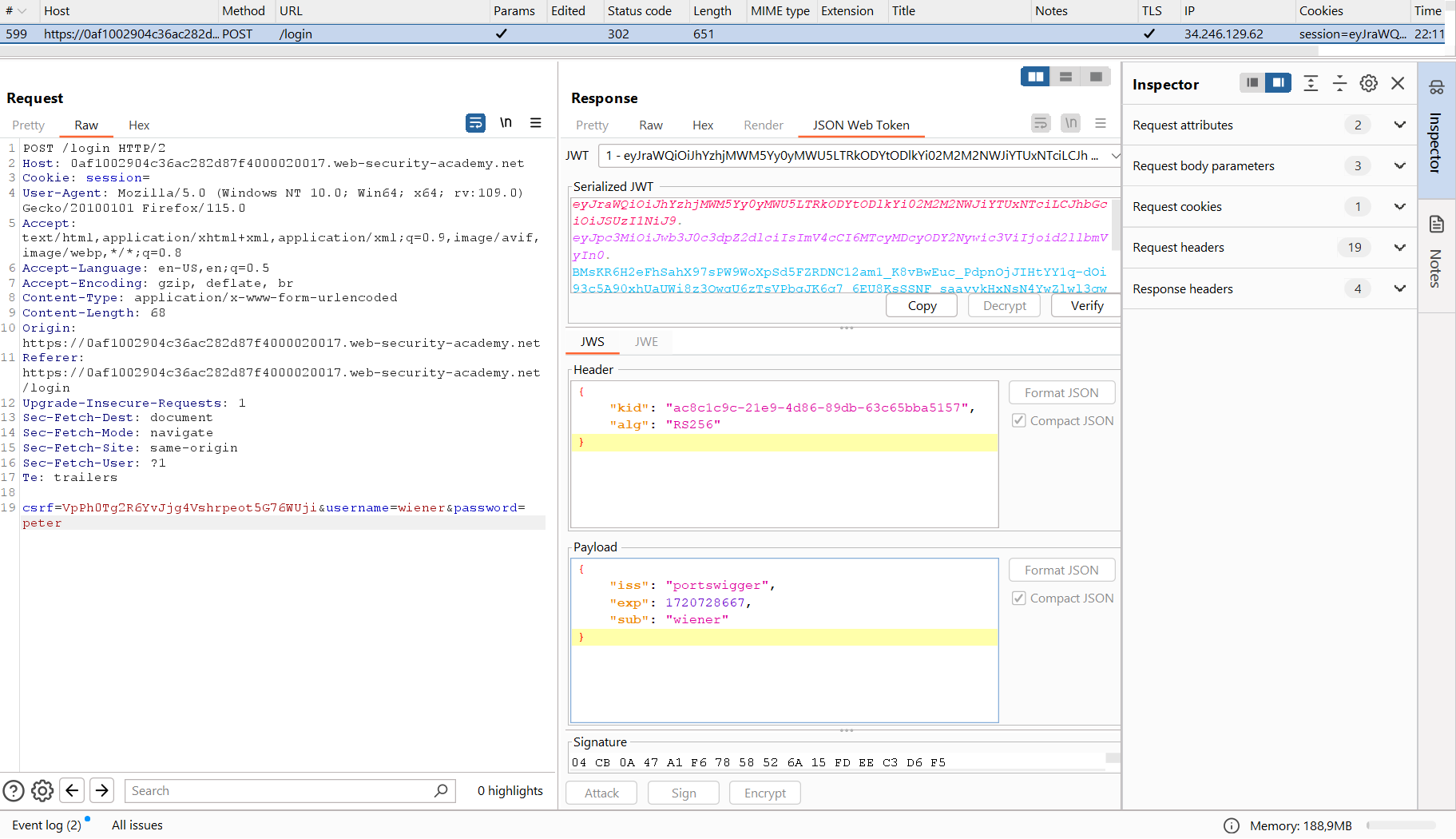
Task: Switch to JWE tab
Action: tap(646, 341)
